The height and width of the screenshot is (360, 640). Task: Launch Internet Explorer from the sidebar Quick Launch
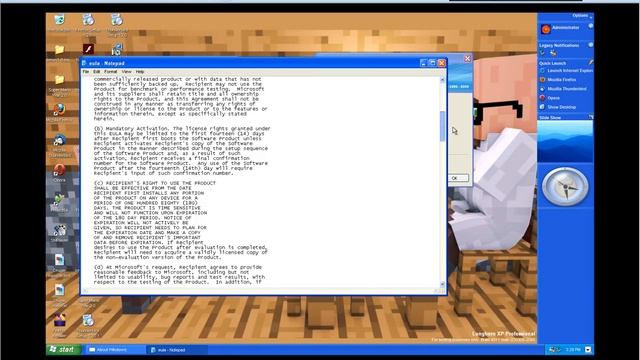coord(566,71)
